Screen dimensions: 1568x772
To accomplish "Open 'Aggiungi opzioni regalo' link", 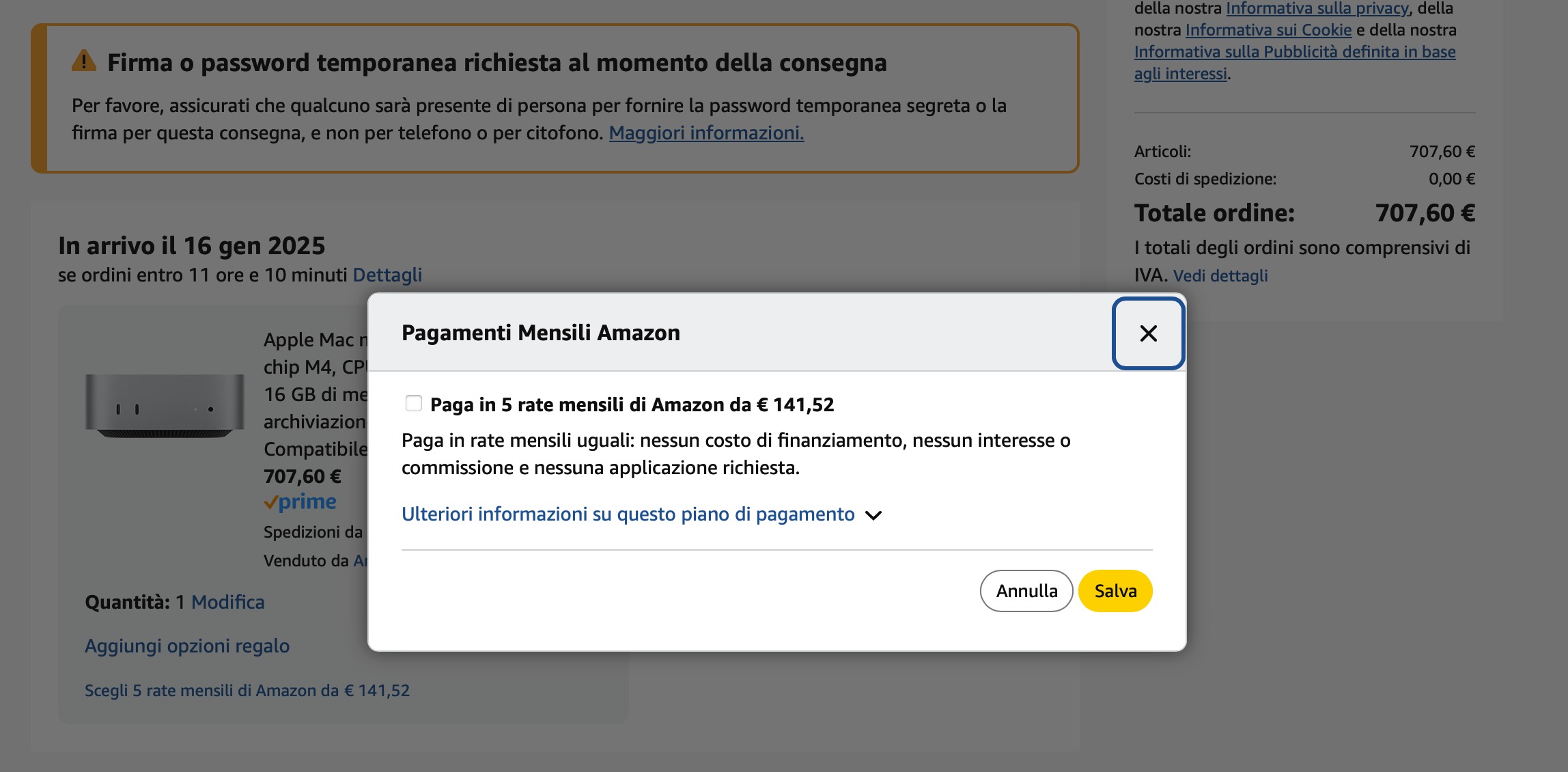I will [x=187, y=646].
